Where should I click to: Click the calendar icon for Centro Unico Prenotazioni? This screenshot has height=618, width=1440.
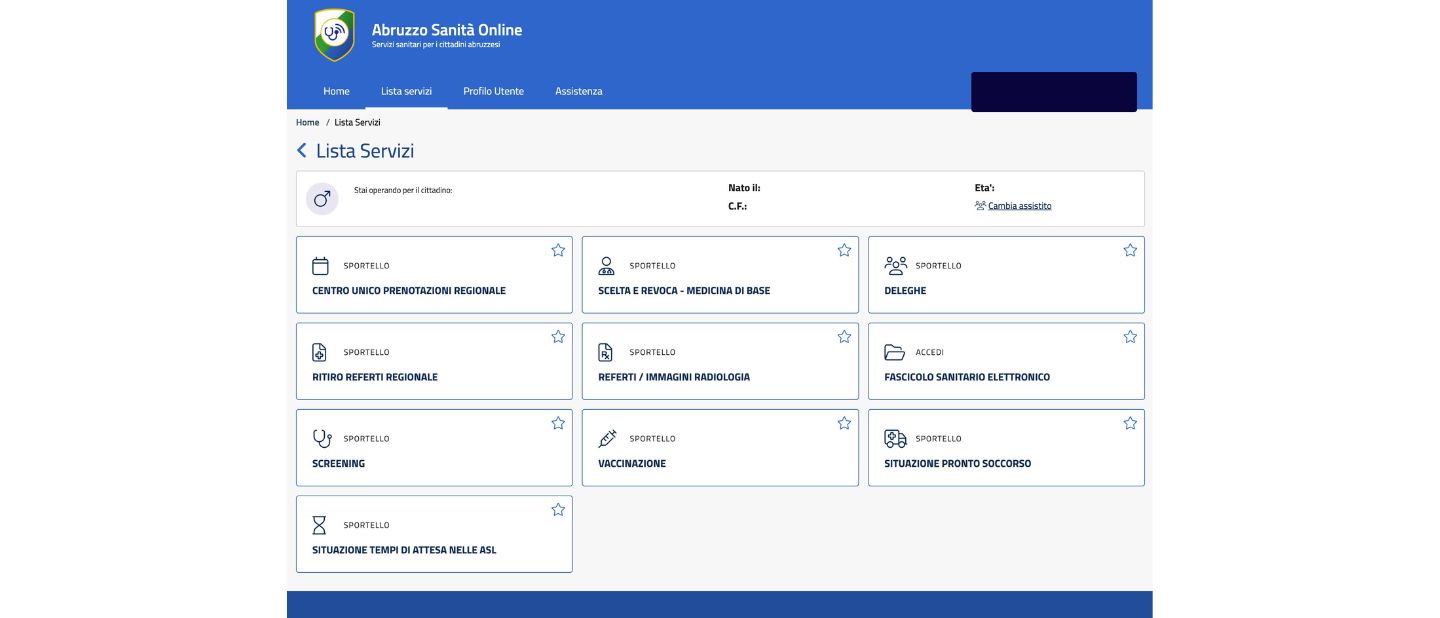(320, 266)
